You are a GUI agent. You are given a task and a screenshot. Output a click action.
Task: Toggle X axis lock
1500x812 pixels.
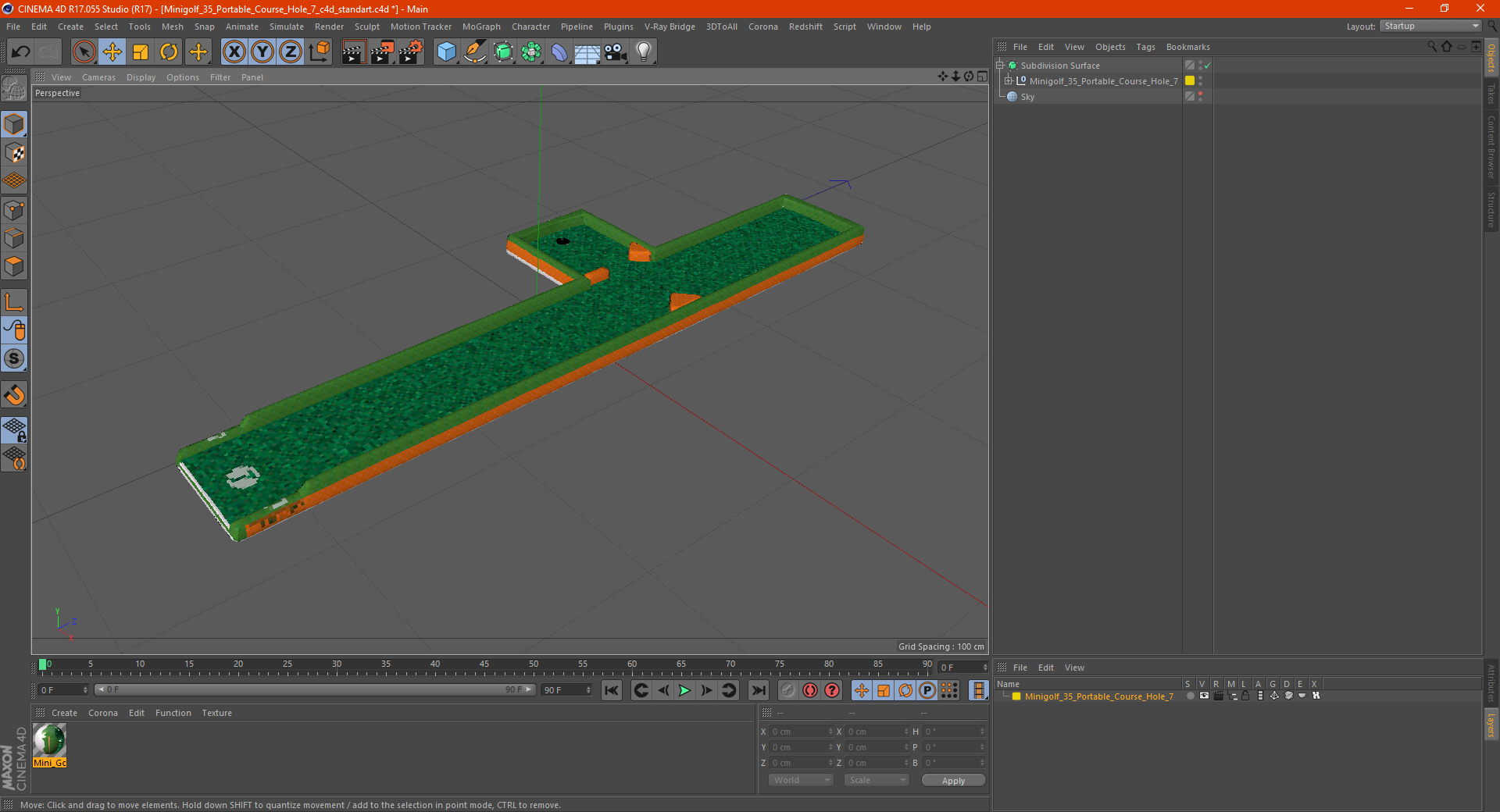coord(234,52)
